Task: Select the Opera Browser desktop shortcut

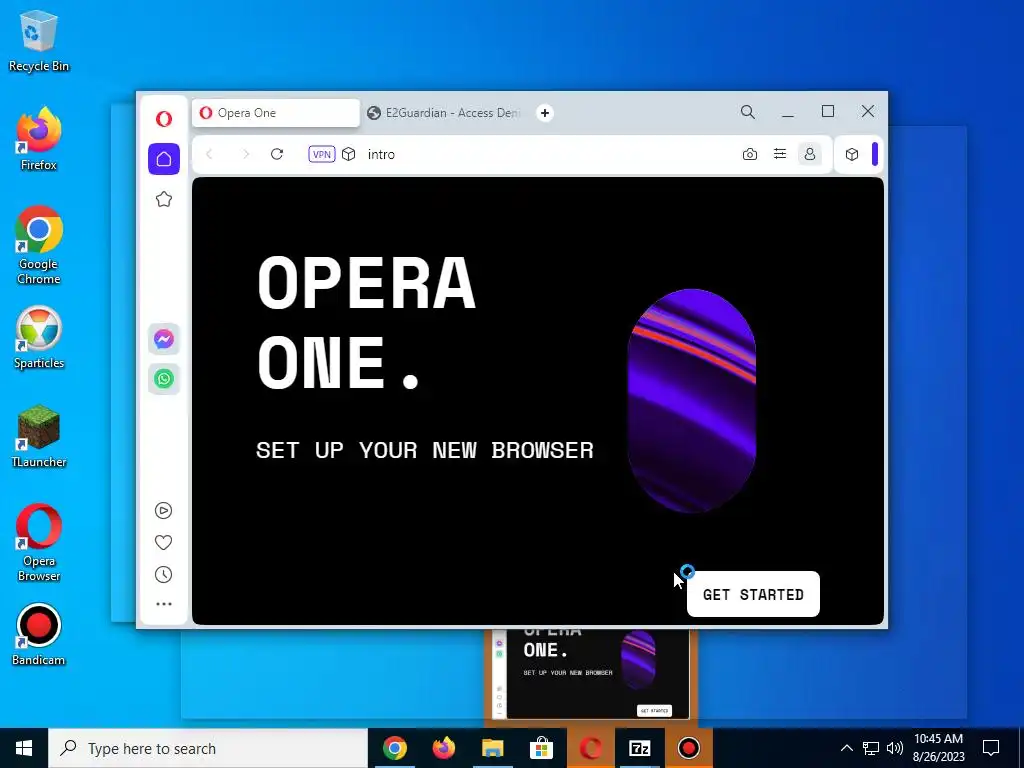Action: click(39, 543)
